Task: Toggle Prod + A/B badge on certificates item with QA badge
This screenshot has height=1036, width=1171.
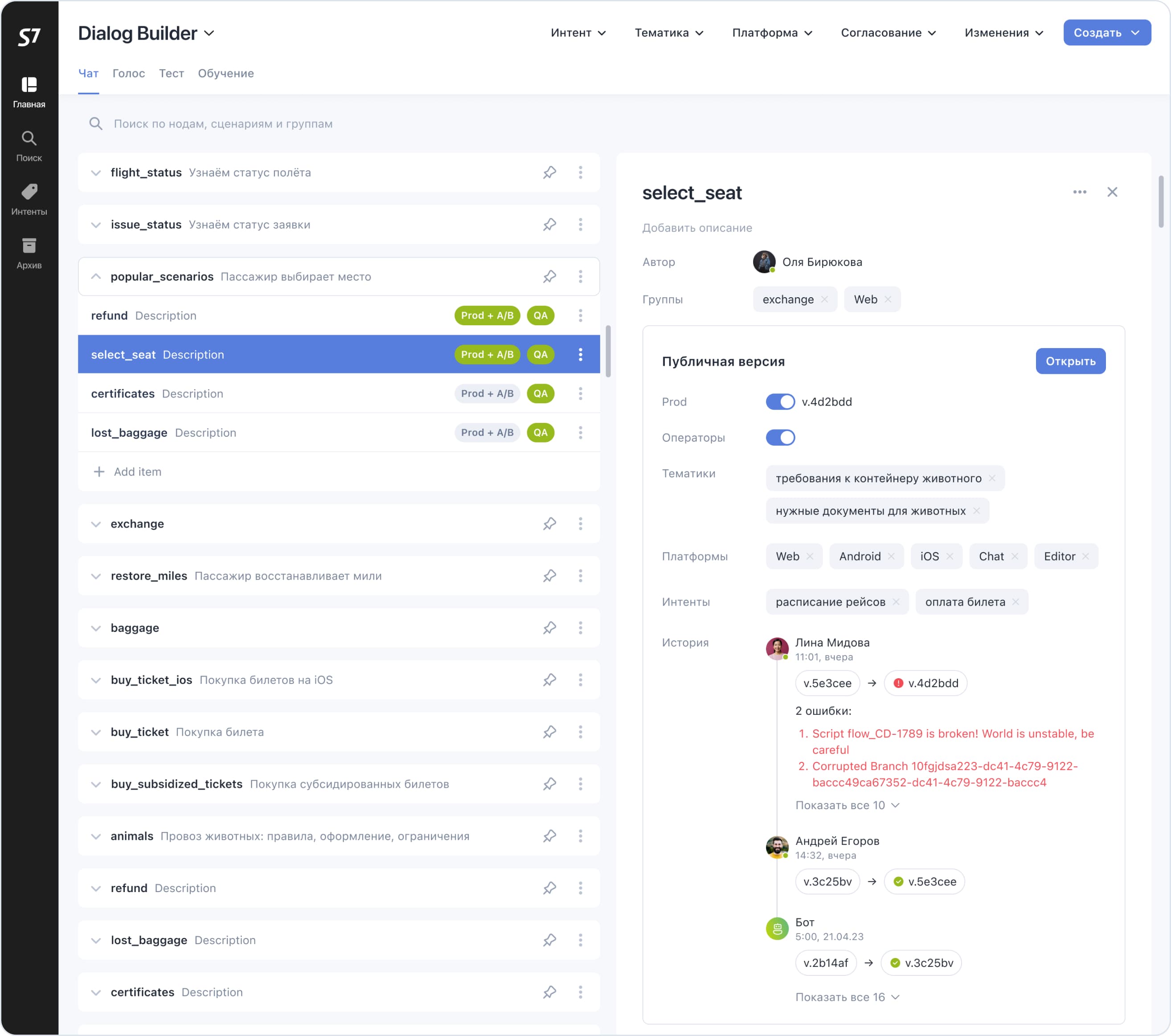Action: pos(487,393)
